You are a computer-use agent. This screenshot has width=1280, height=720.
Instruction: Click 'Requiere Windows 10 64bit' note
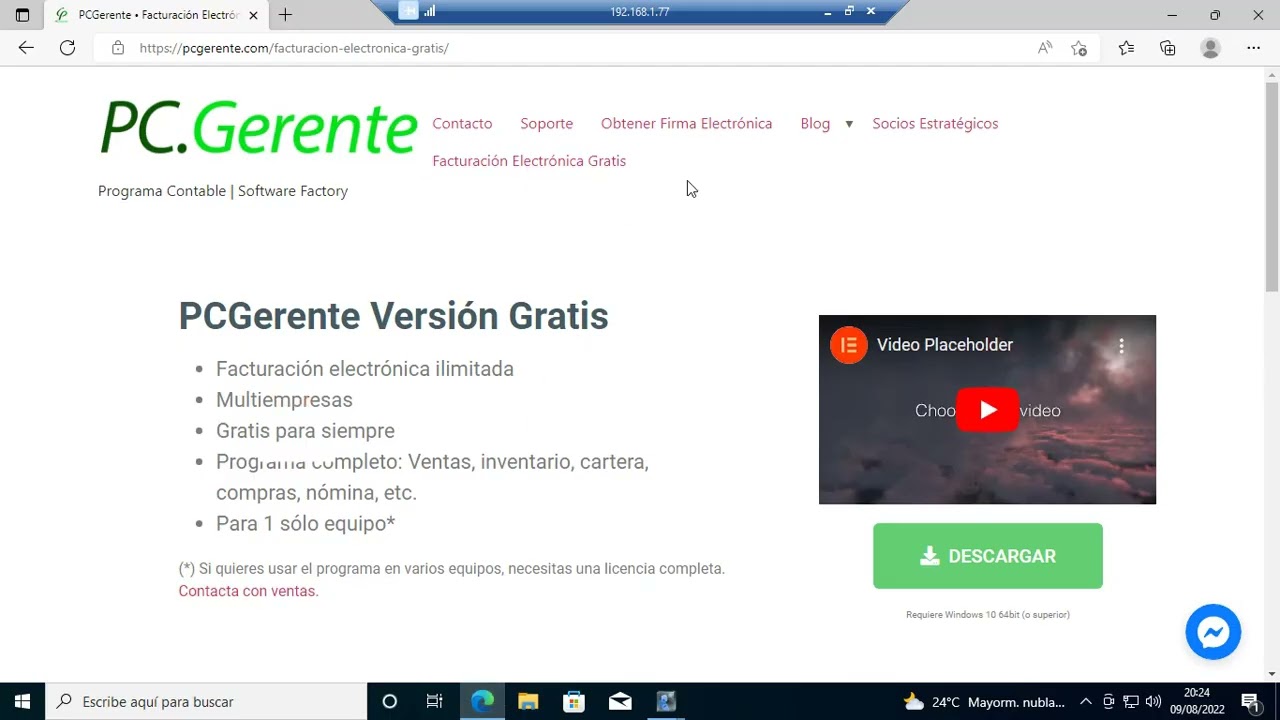pyautogui.click(x=988, y=615)
